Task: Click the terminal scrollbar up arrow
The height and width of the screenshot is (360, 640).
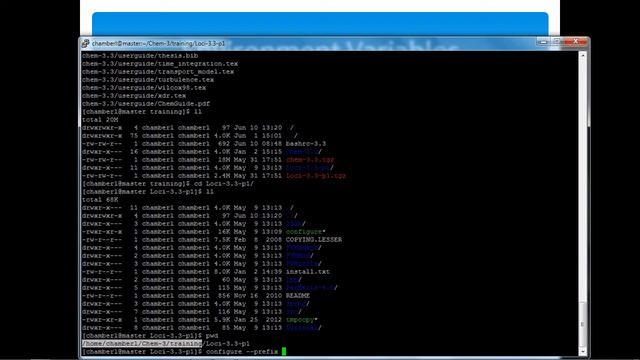Action: [582, 55]
